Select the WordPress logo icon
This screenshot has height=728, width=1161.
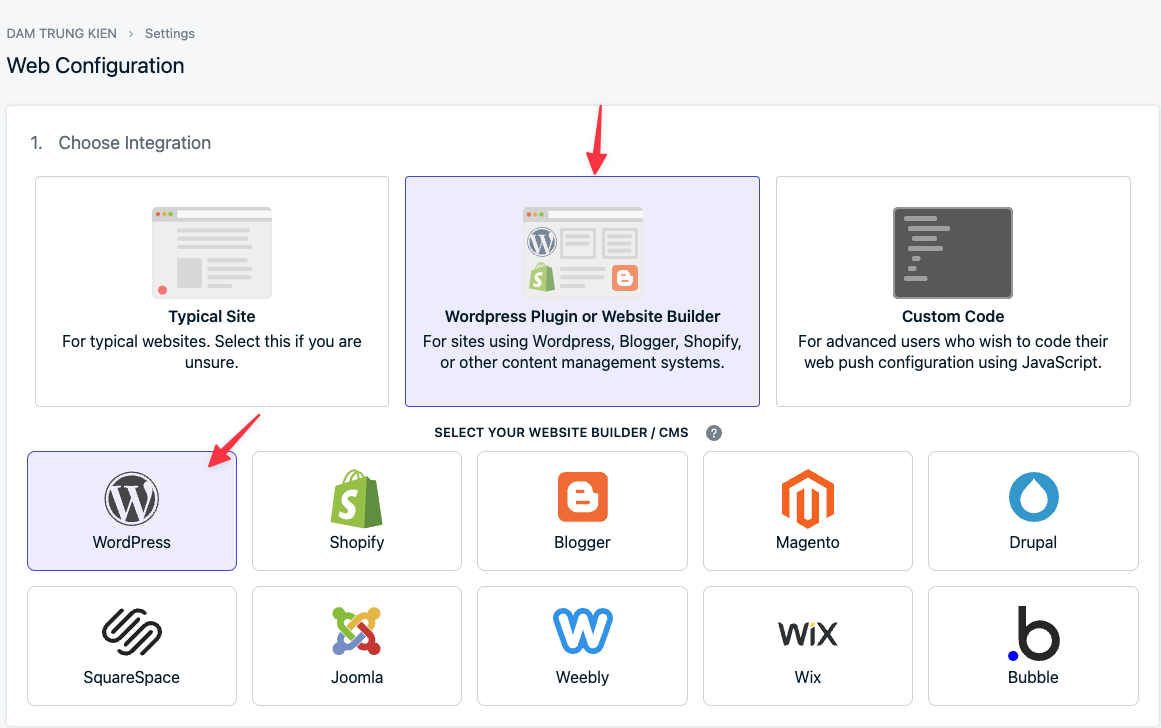(131, 498)
